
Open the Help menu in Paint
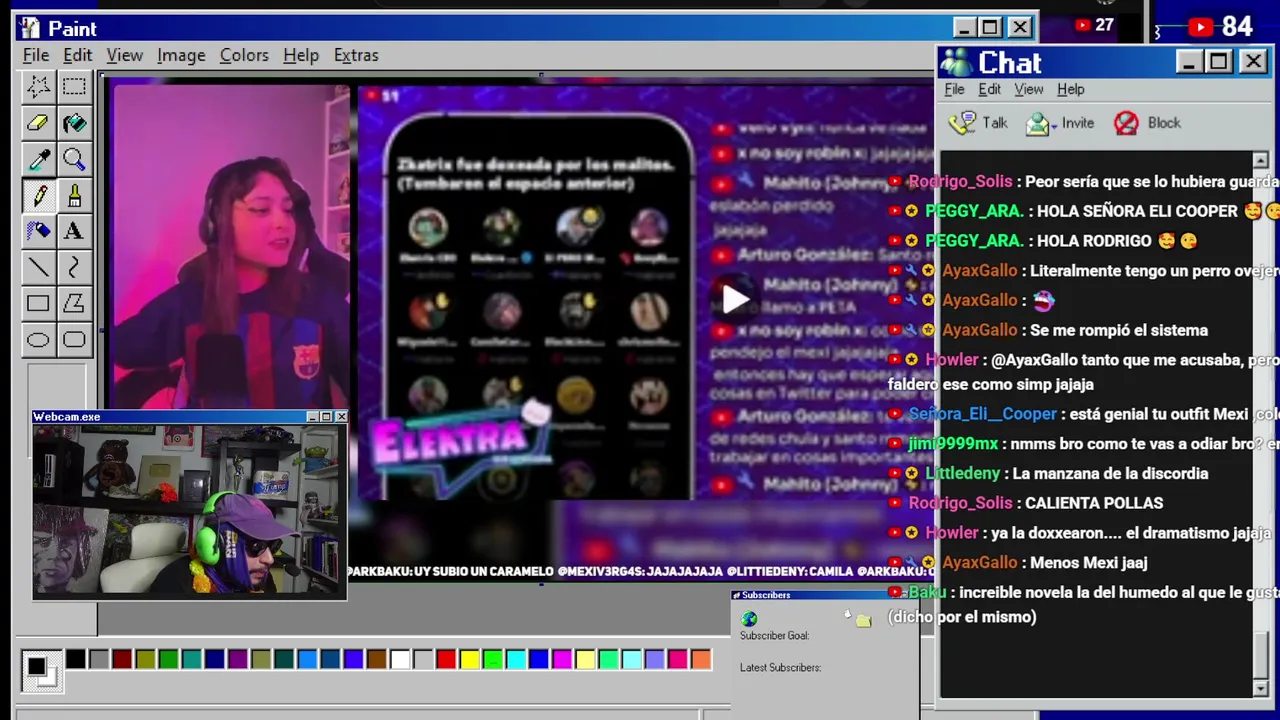[300, 55]
